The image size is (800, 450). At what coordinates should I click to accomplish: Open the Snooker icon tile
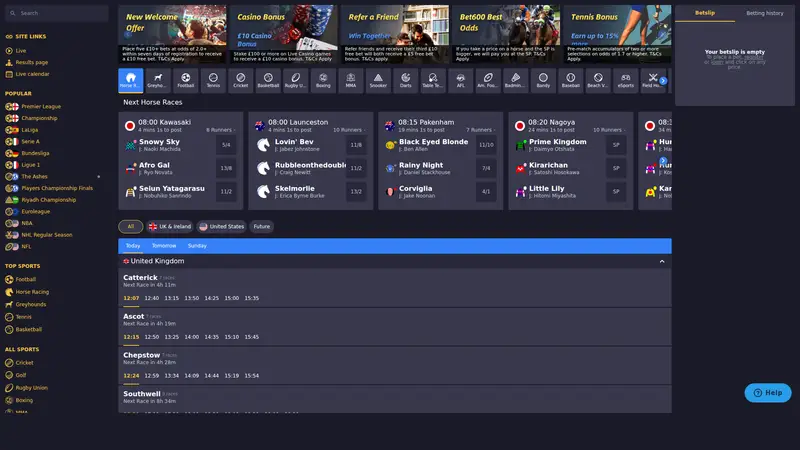pos(378,81)
